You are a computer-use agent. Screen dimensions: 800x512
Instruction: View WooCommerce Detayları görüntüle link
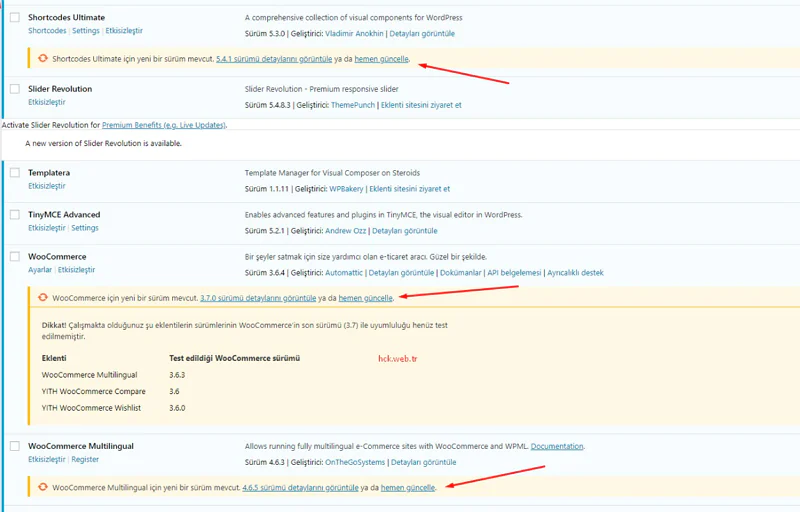pos(401,273)
